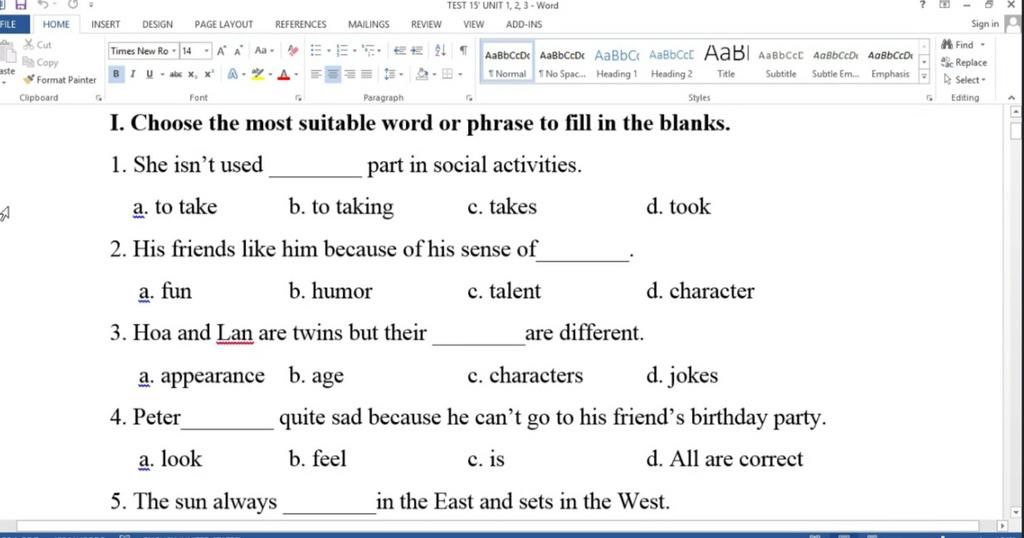Open the font name dropdown
The height and width of the screenshot is (538, 1024).
point(174,51)
